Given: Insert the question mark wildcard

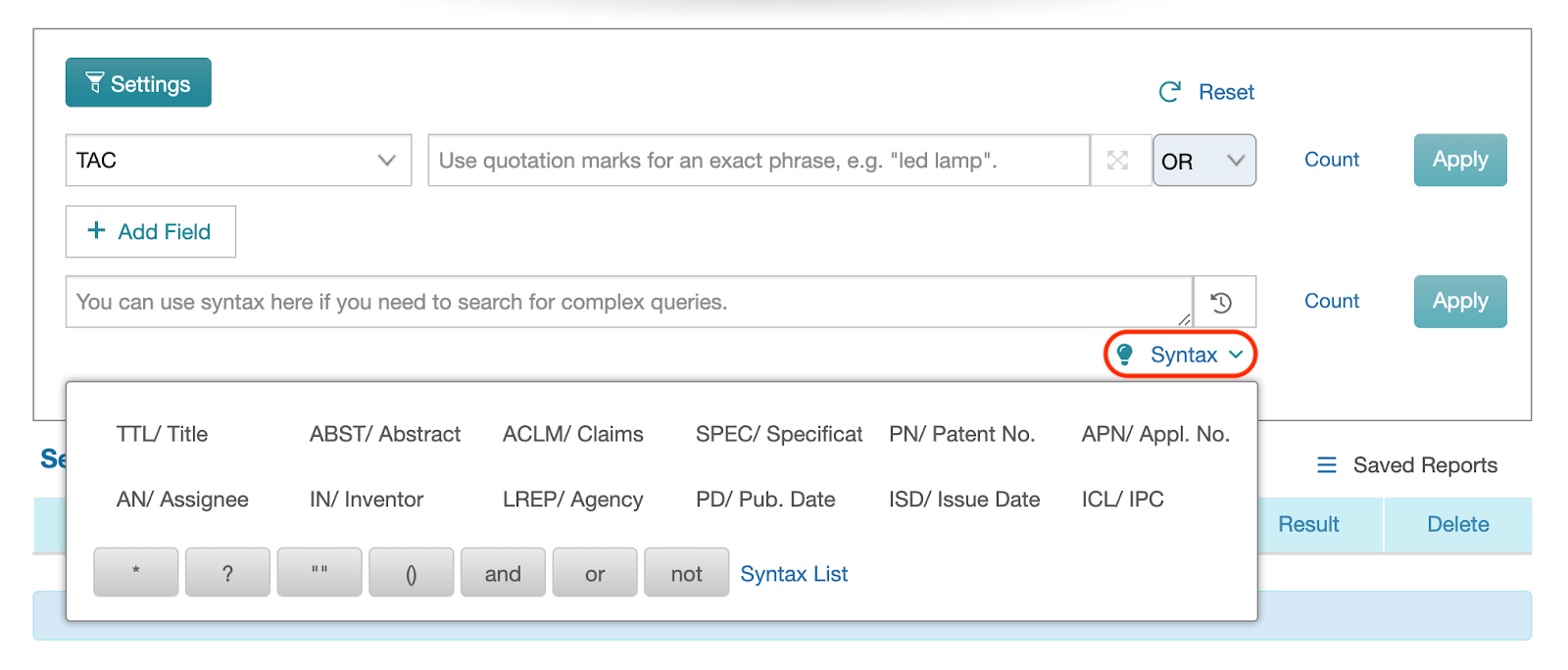Looking at the screenshot, I should tap(227, 573).
